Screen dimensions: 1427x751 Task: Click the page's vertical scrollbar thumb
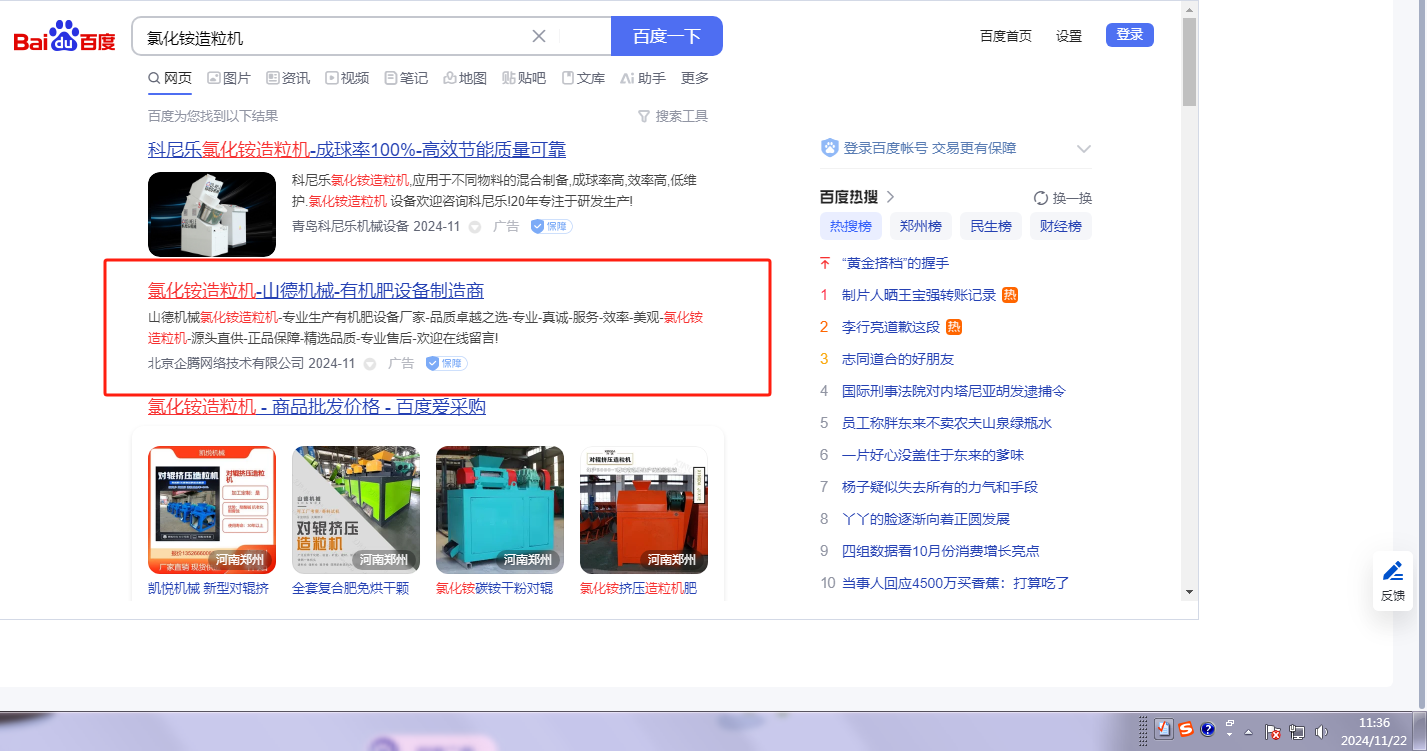click(1189, 61)
